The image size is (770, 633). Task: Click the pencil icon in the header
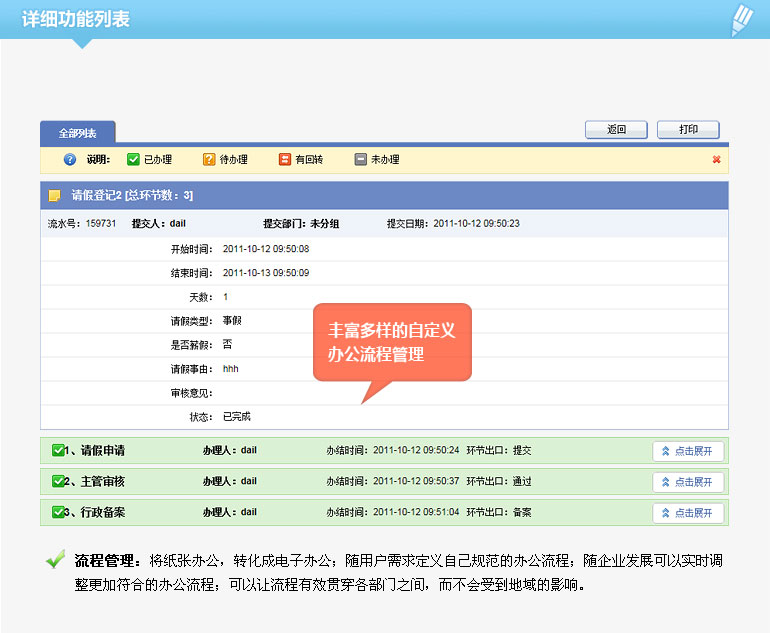[x=742, y=20]
